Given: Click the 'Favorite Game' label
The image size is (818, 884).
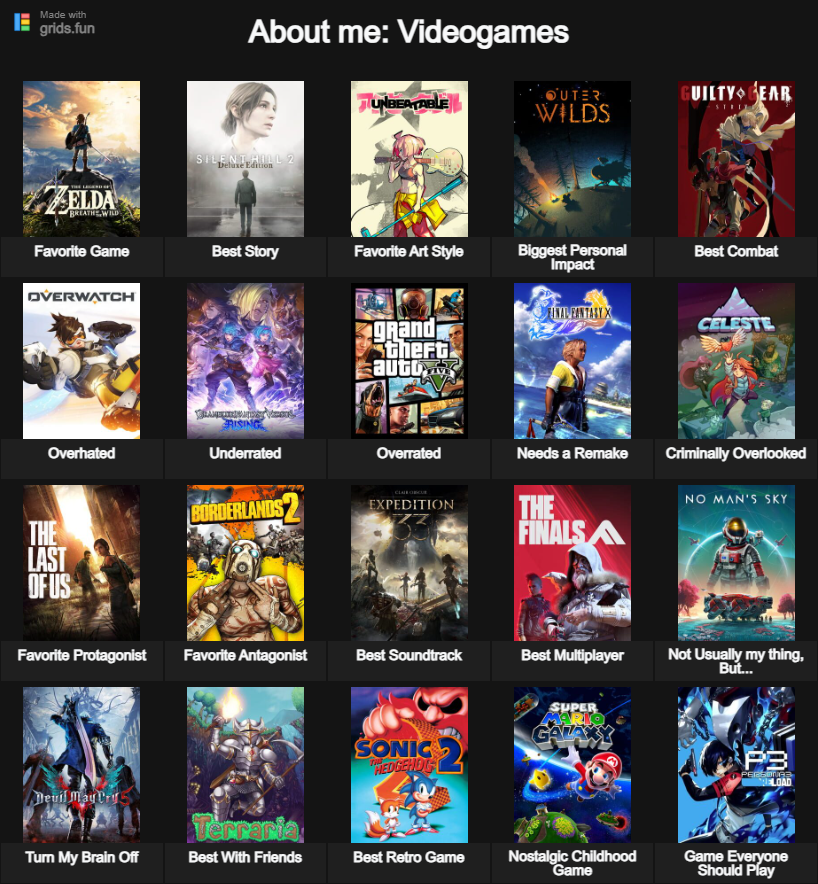Looking at the screenshot, I should (x=82, y=251).
